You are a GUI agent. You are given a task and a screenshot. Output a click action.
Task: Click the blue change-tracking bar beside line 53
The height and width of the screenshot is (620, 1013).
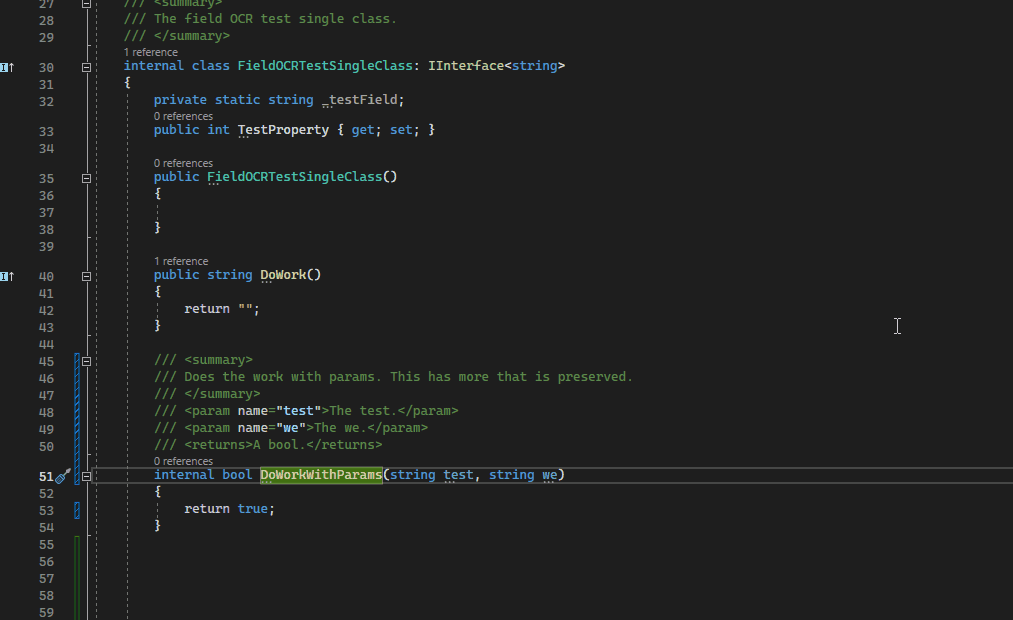pos(77,509)
